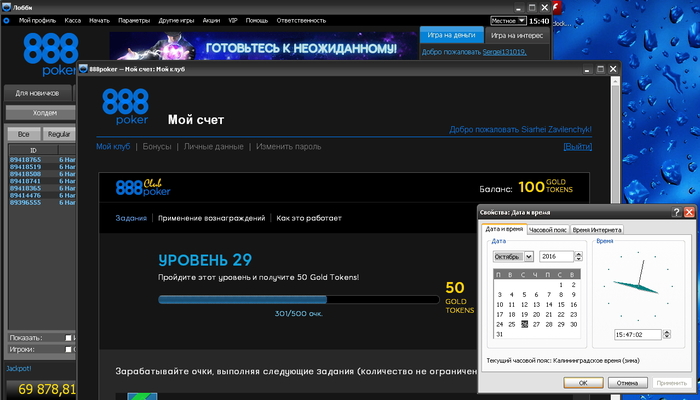Image resolution: width=700 pixels, height=400 pixels.
Task: Expand the Местное time dropdown
Action: pyautogui.click(x=508, y=21)
